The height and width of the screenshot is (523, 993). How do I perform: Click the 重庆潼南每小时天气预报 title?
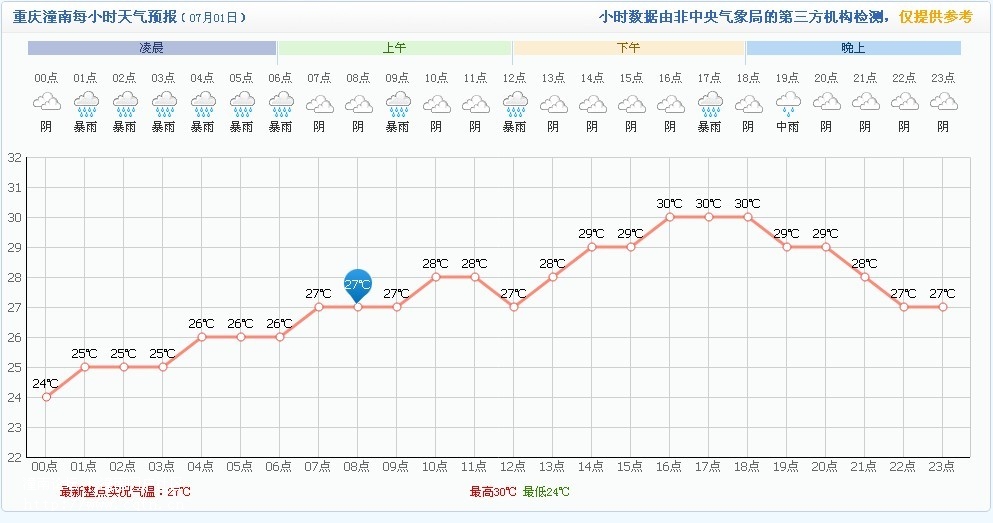coord(95,17)
